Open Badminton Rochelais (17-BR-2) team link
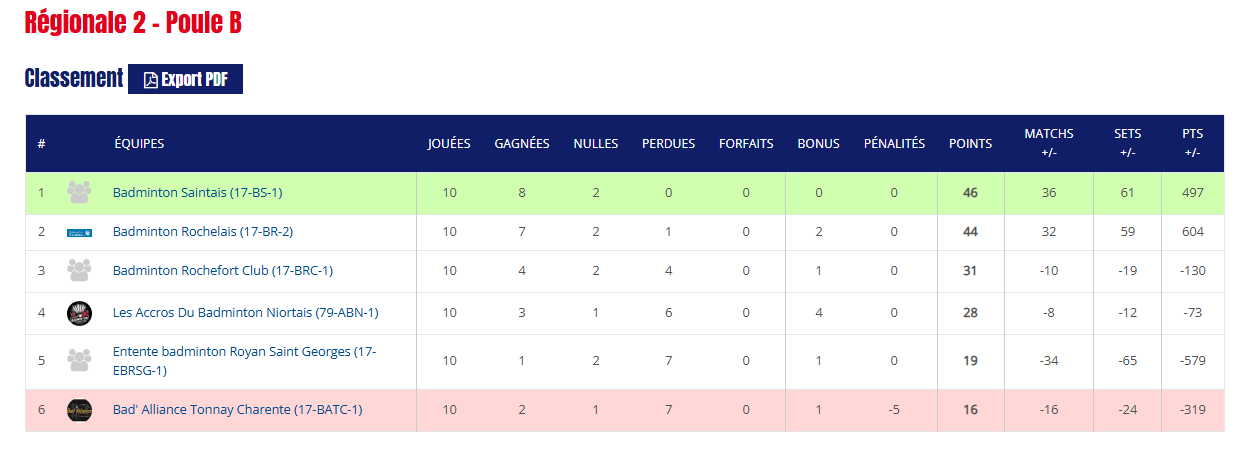 [203, 232]
